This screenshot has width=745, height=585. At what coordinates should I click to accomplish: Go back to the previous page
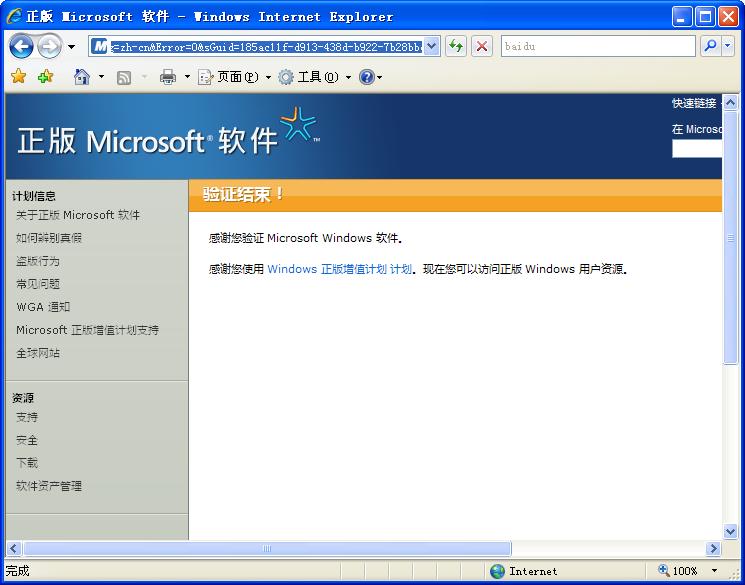pyautogui.click(x=21, y=47)
